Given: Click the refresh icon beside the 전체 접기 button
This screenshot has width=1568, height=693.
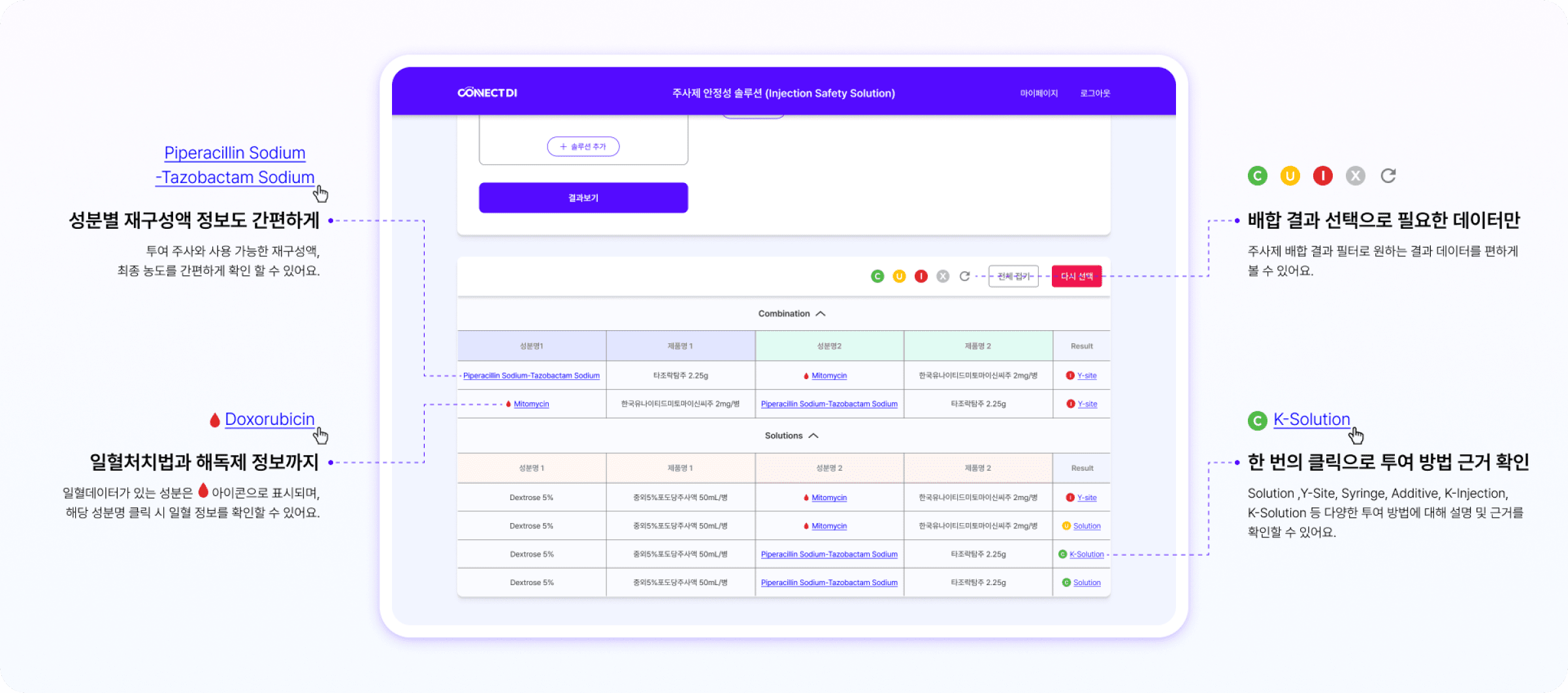Looking at the screenshot, I should tap(964, 277).
